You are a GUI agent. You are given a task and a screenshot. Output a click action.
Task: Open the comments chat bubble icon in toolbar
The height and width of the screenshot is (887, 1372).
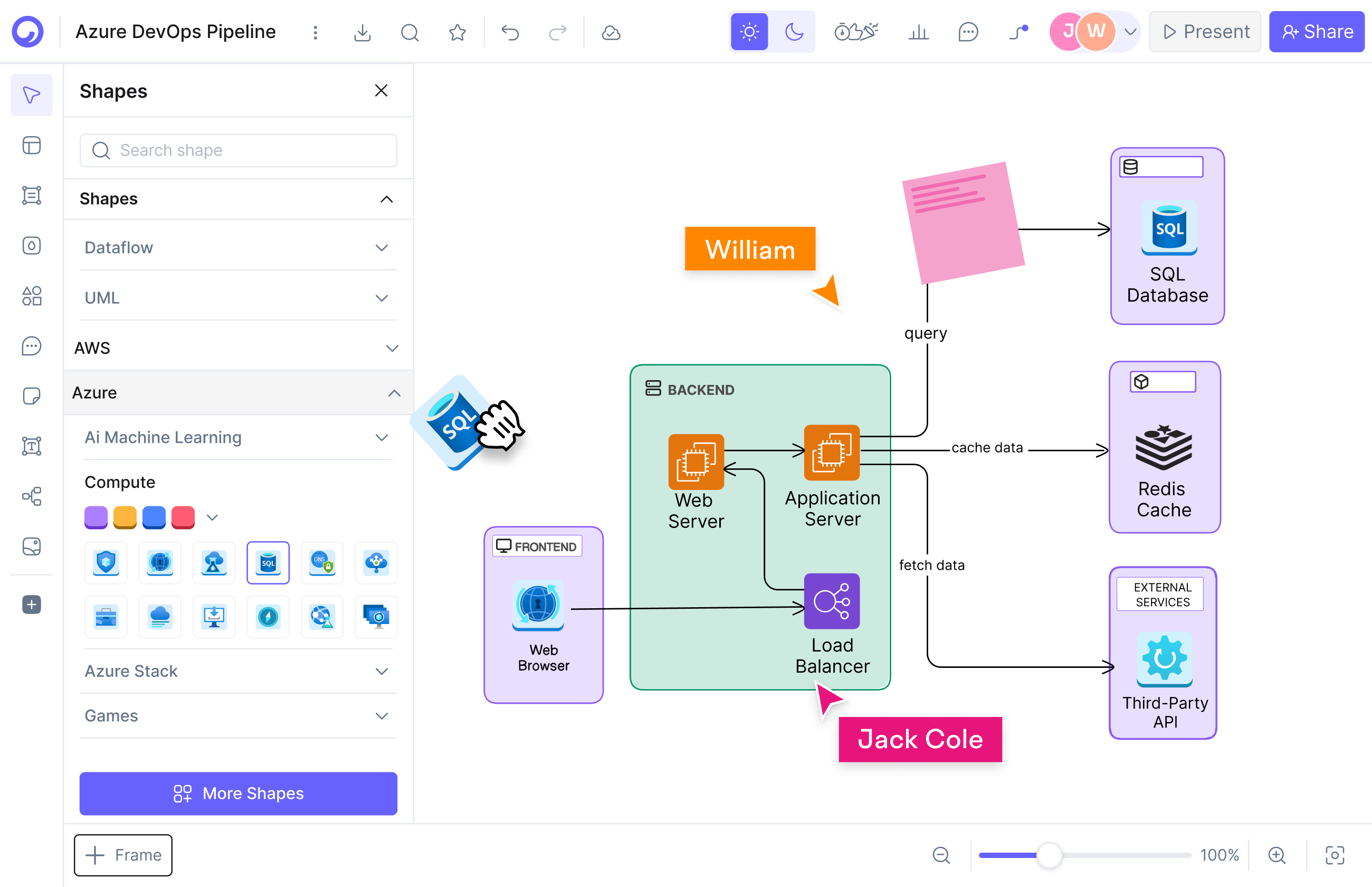coord(968,32)
